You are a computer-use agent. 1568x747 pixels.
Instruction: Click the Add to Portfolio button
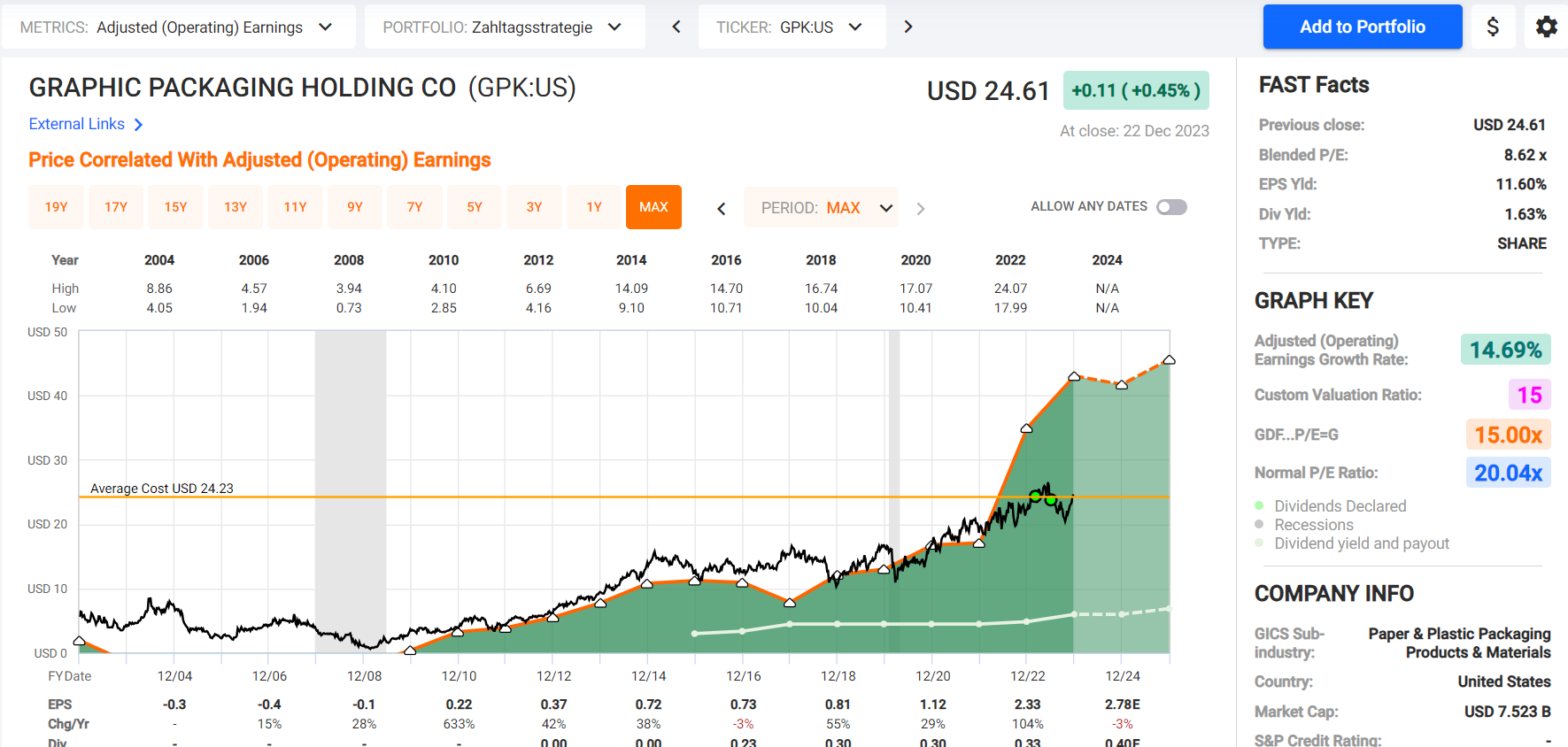1363,27
